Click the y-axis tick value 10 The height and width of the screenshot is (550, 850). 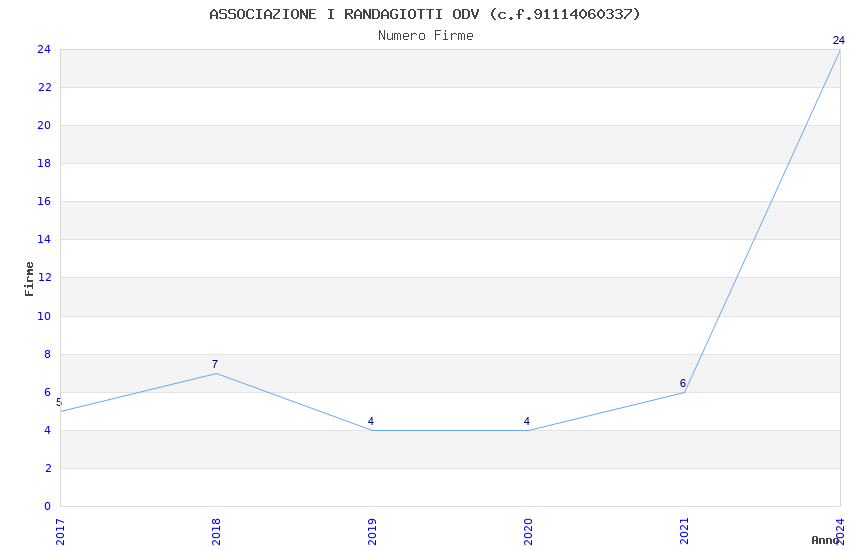[44, 316]
